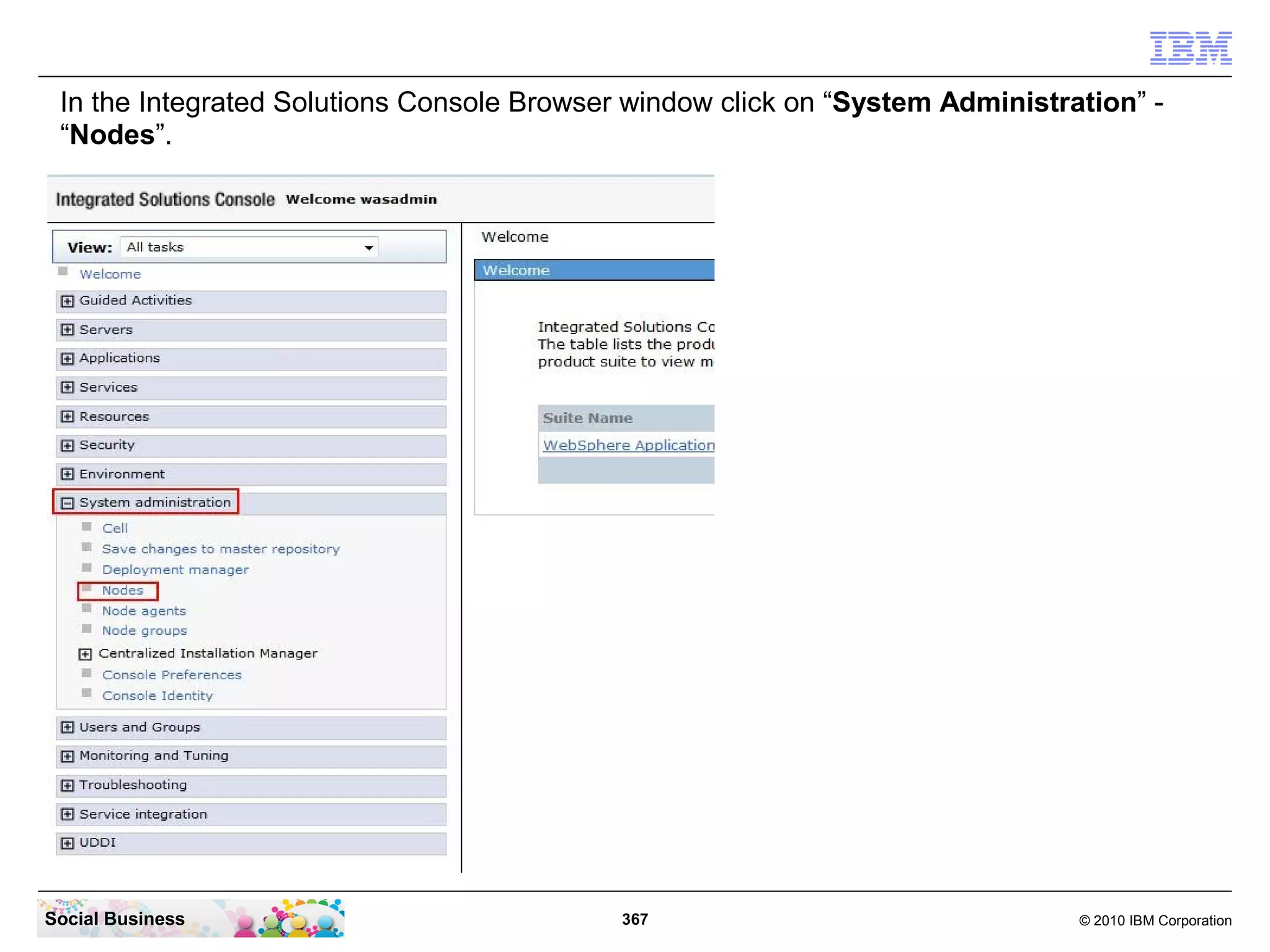Open the Node groups link

point(144,631)
